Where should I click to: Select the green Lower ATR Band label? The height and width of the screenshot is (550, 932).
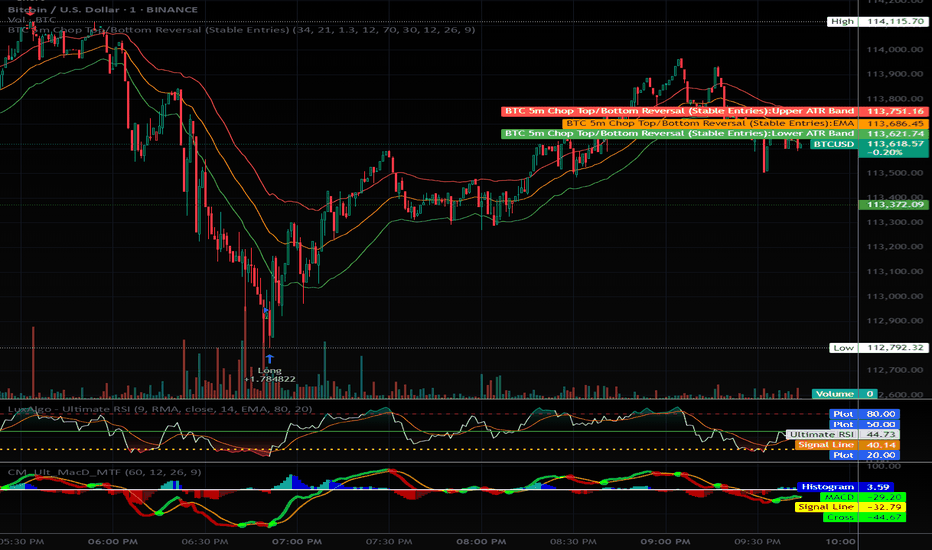coord(679,134)
